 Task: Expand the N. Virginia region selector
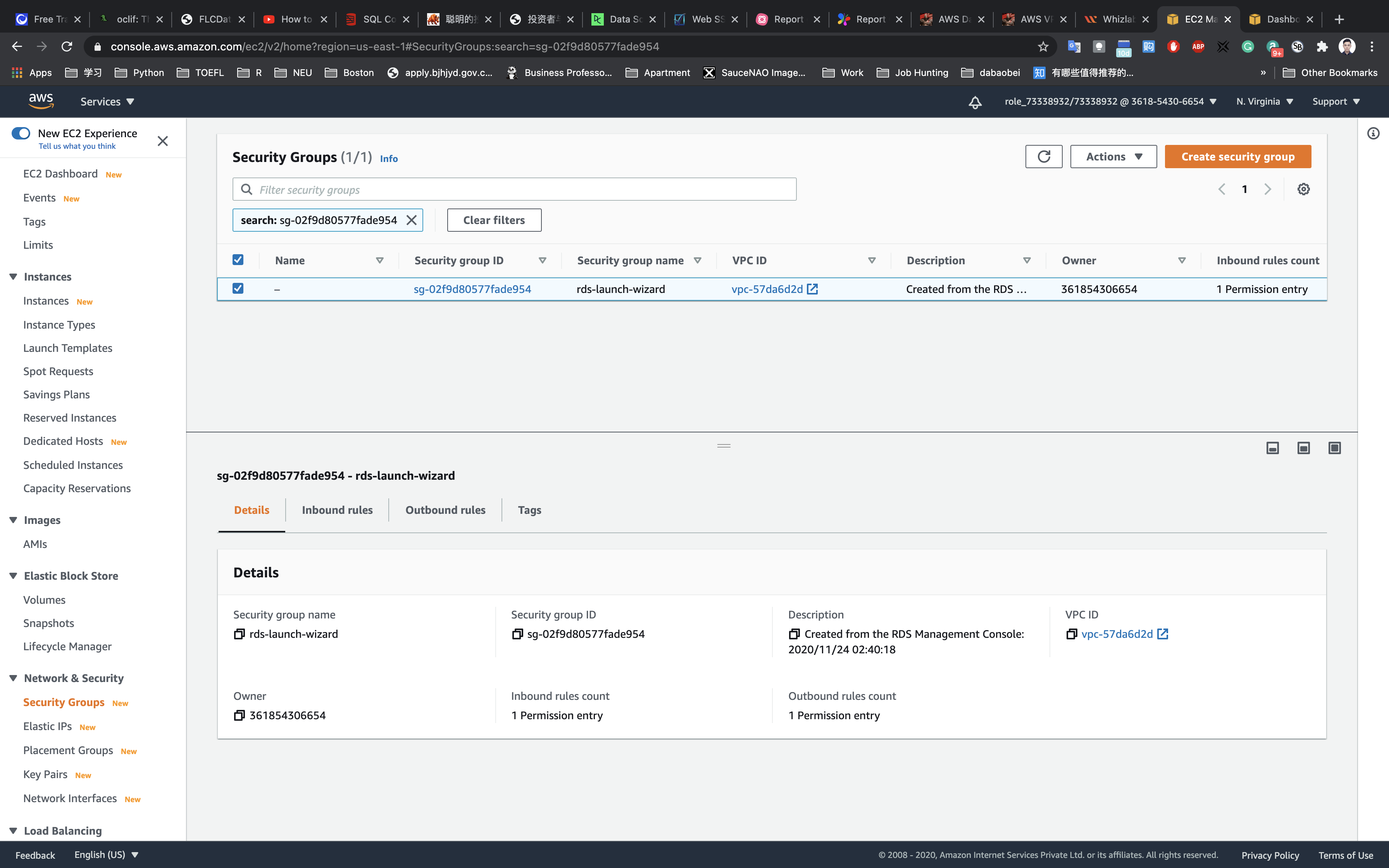pyautogui.click(x=1265, y=102)
